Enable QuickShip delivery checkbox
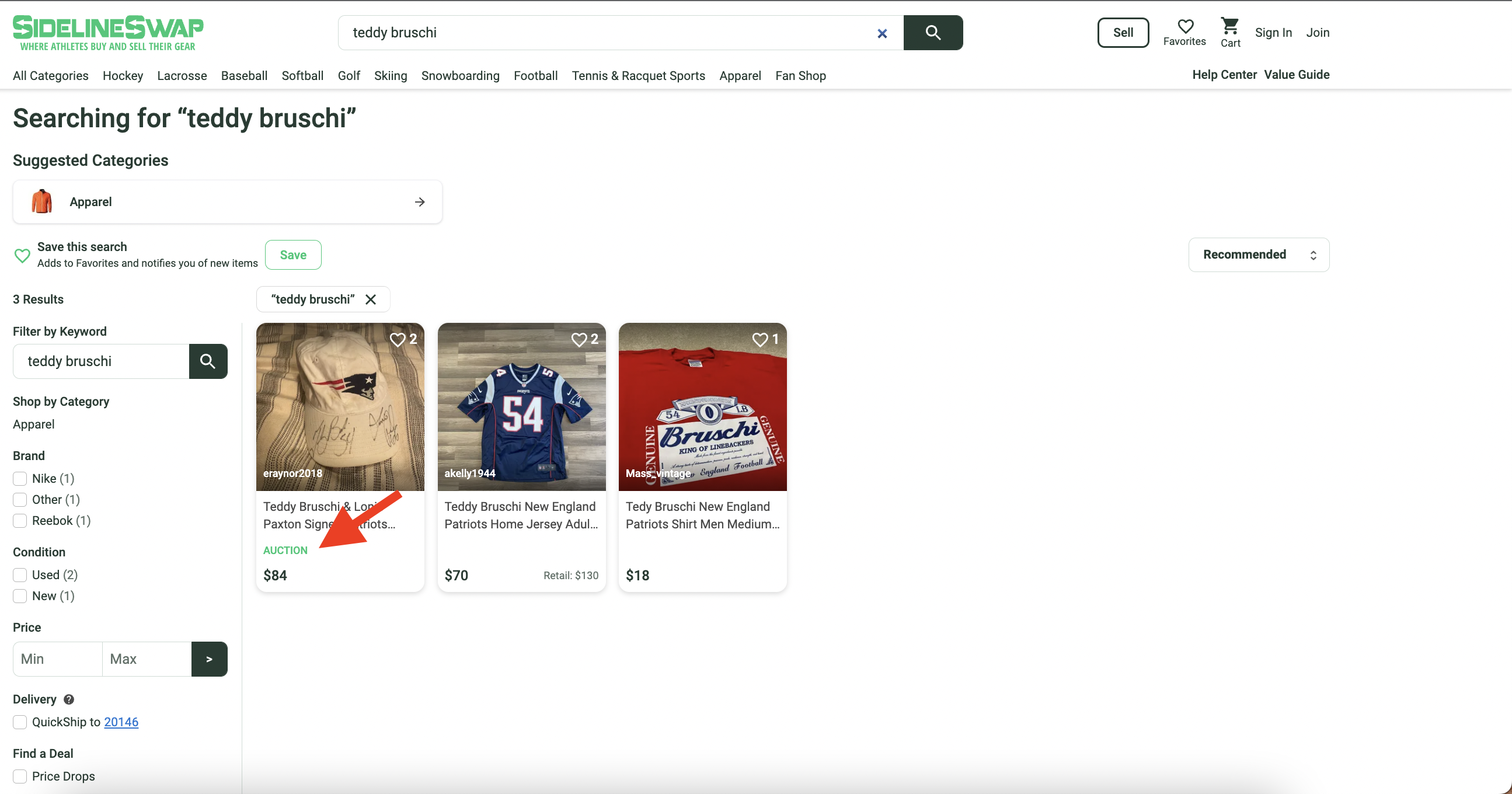The height and width of the screenshot is (794, 1512). click(x=20, y=722)
